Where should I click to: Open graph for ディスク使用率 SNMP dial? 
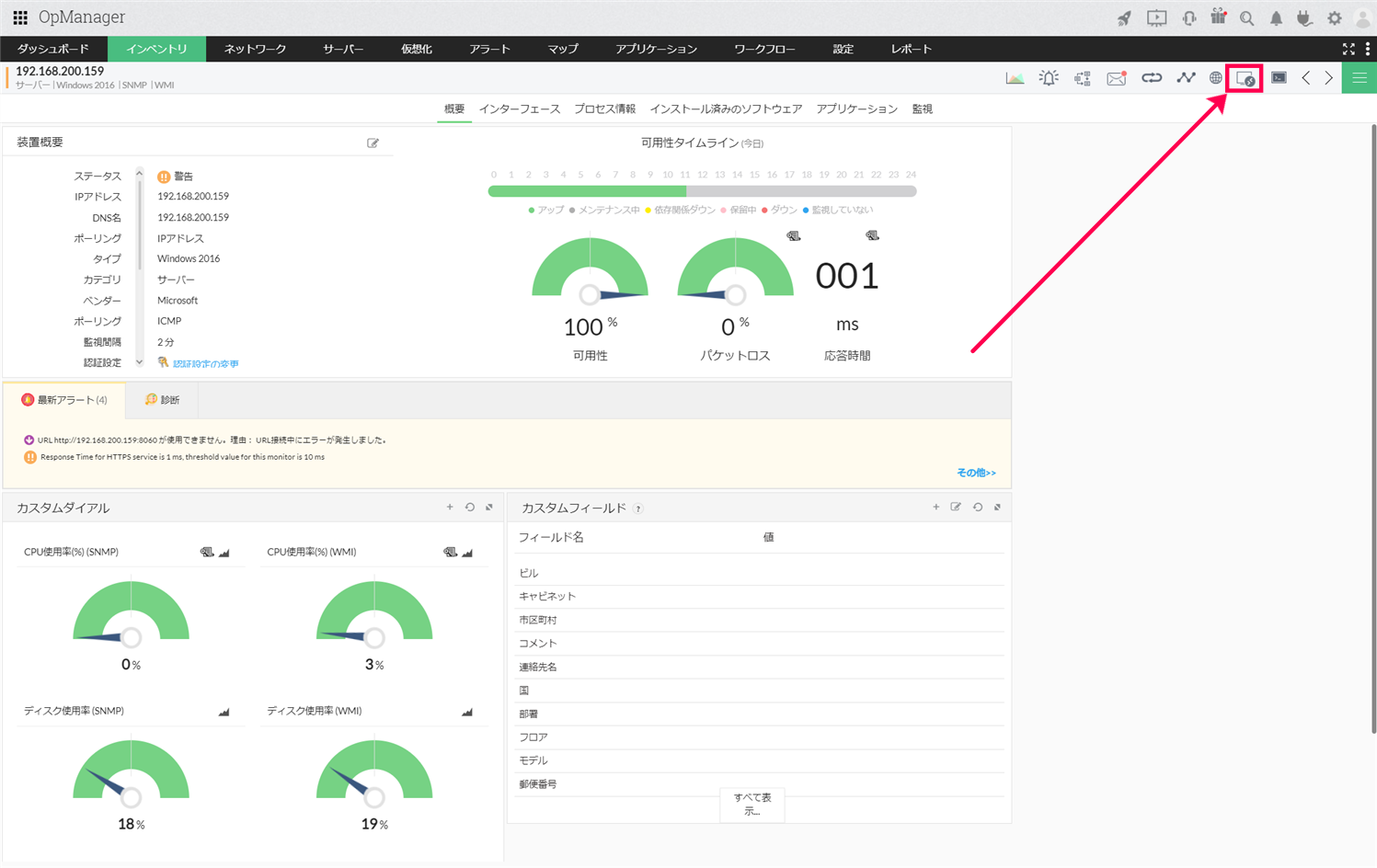point(224,712)
